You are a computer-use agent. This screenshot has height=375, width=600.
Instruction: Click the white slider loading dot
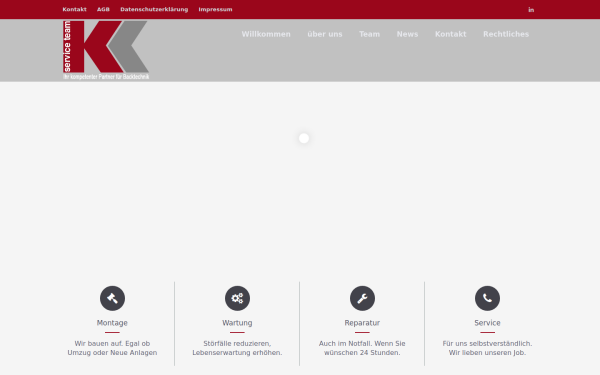coord(304,138)
